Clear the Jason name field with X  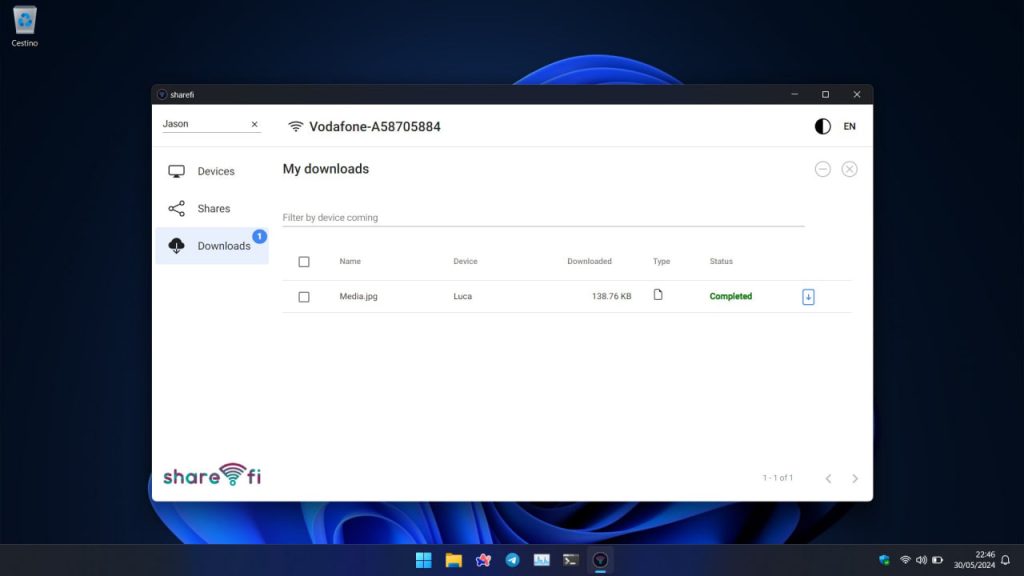tap(255, 124)
